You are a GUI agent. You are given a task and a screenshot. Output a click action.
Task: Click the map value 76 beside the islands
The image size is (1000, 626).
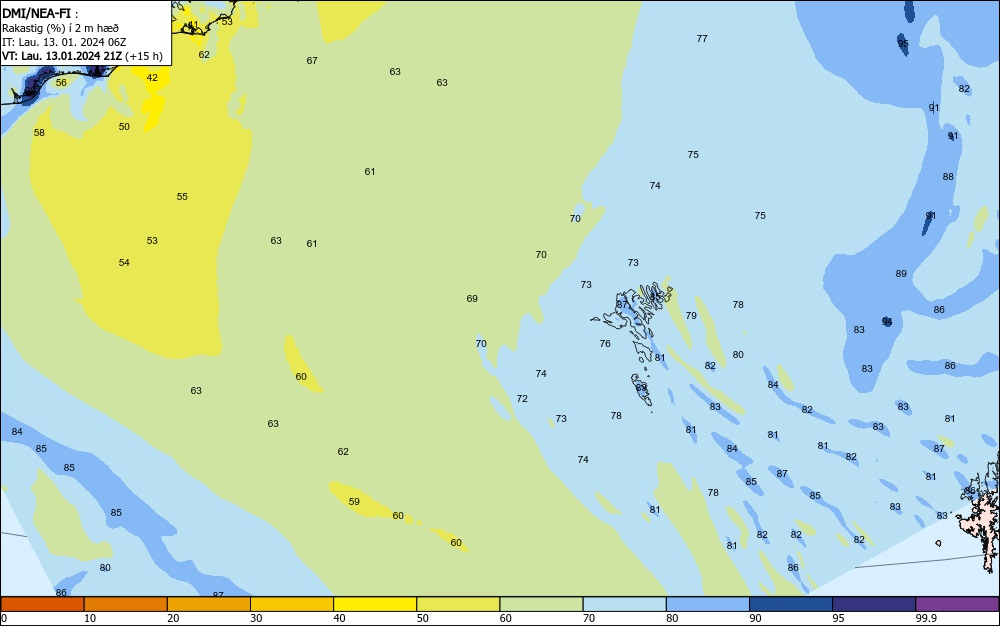coord(605,344)
